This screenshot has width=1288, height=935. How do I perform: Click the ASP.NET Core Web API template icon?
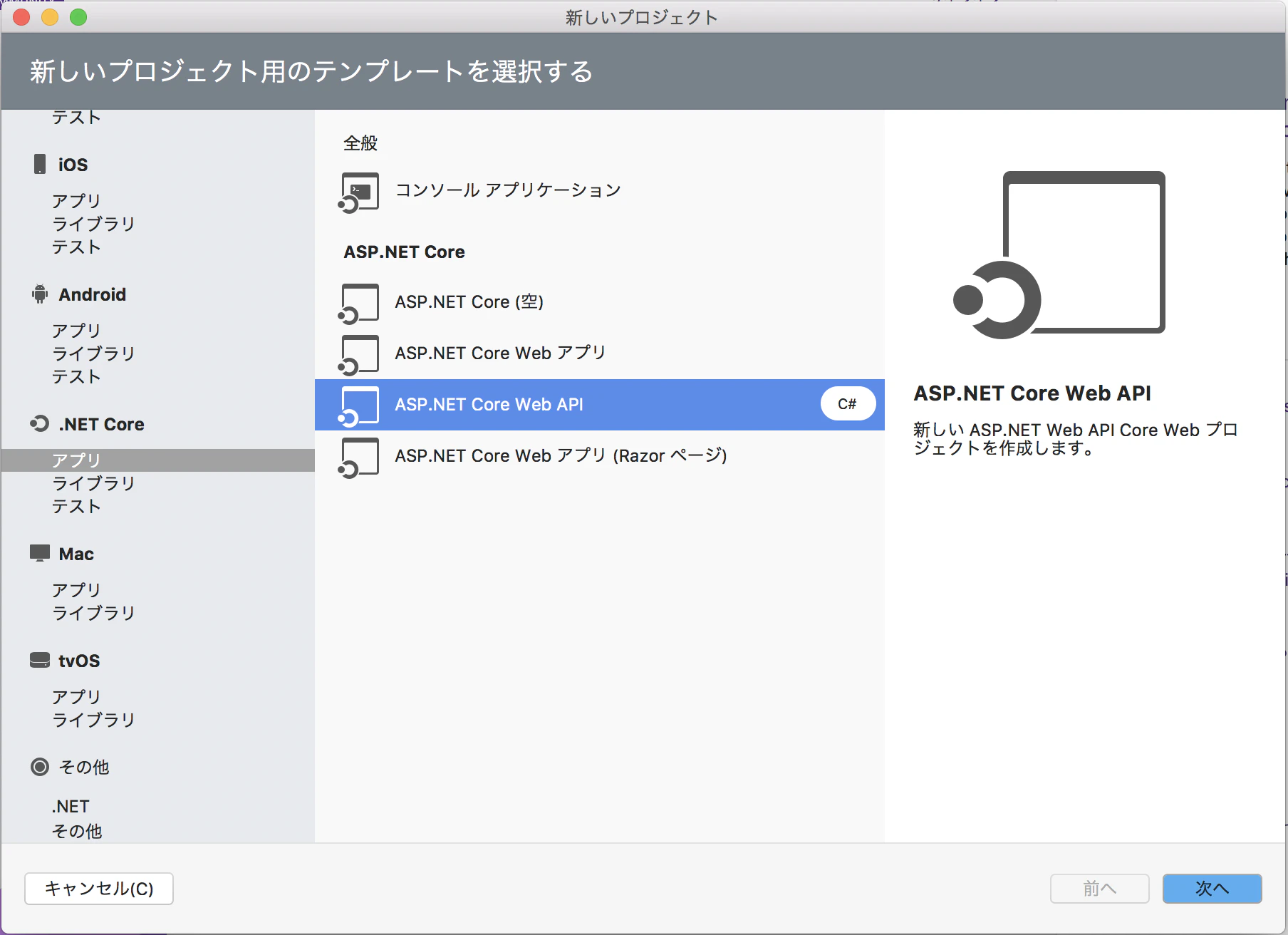click(359, 406)
